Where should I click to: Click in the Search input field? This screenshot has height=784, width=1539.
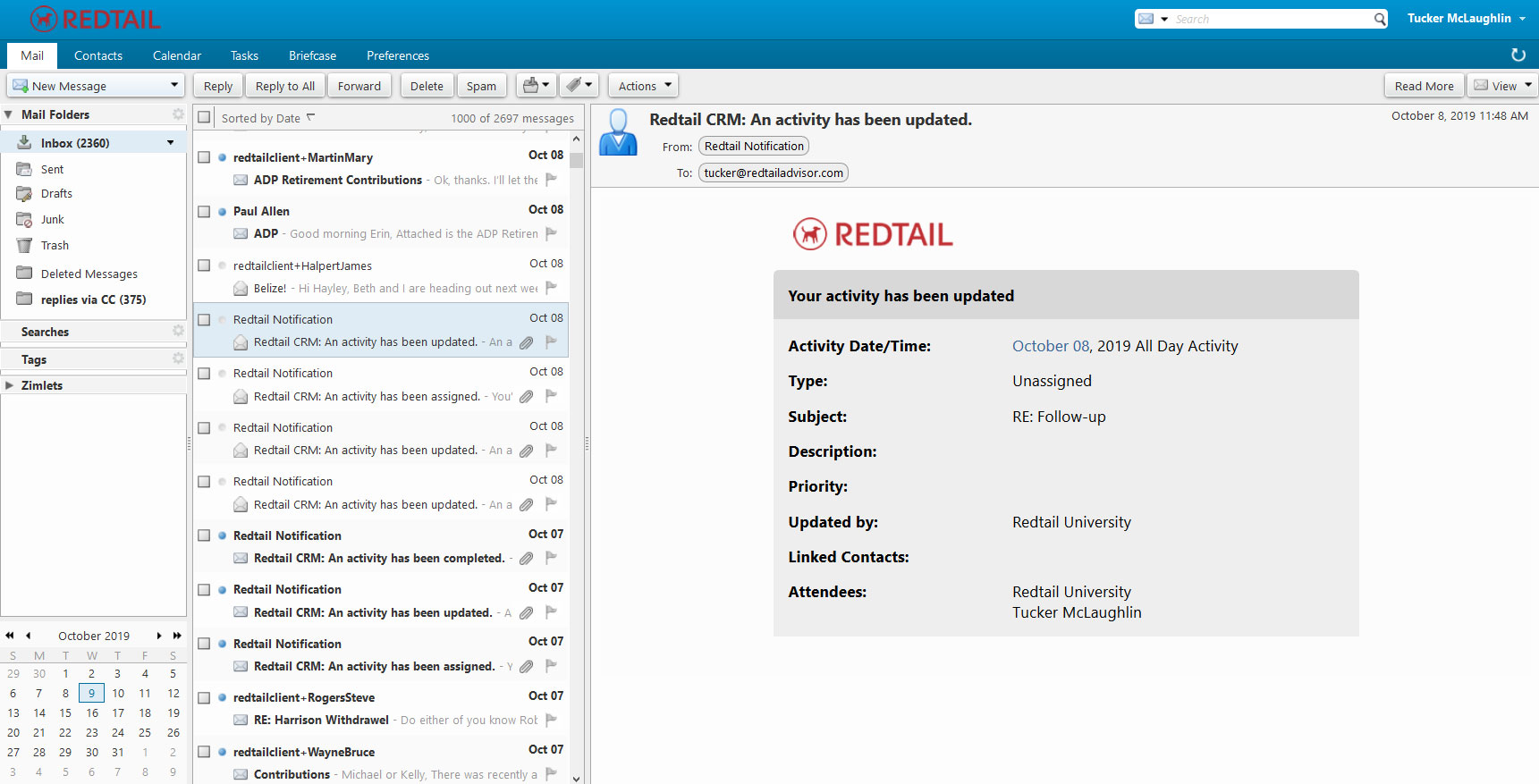pos(1272,19)
